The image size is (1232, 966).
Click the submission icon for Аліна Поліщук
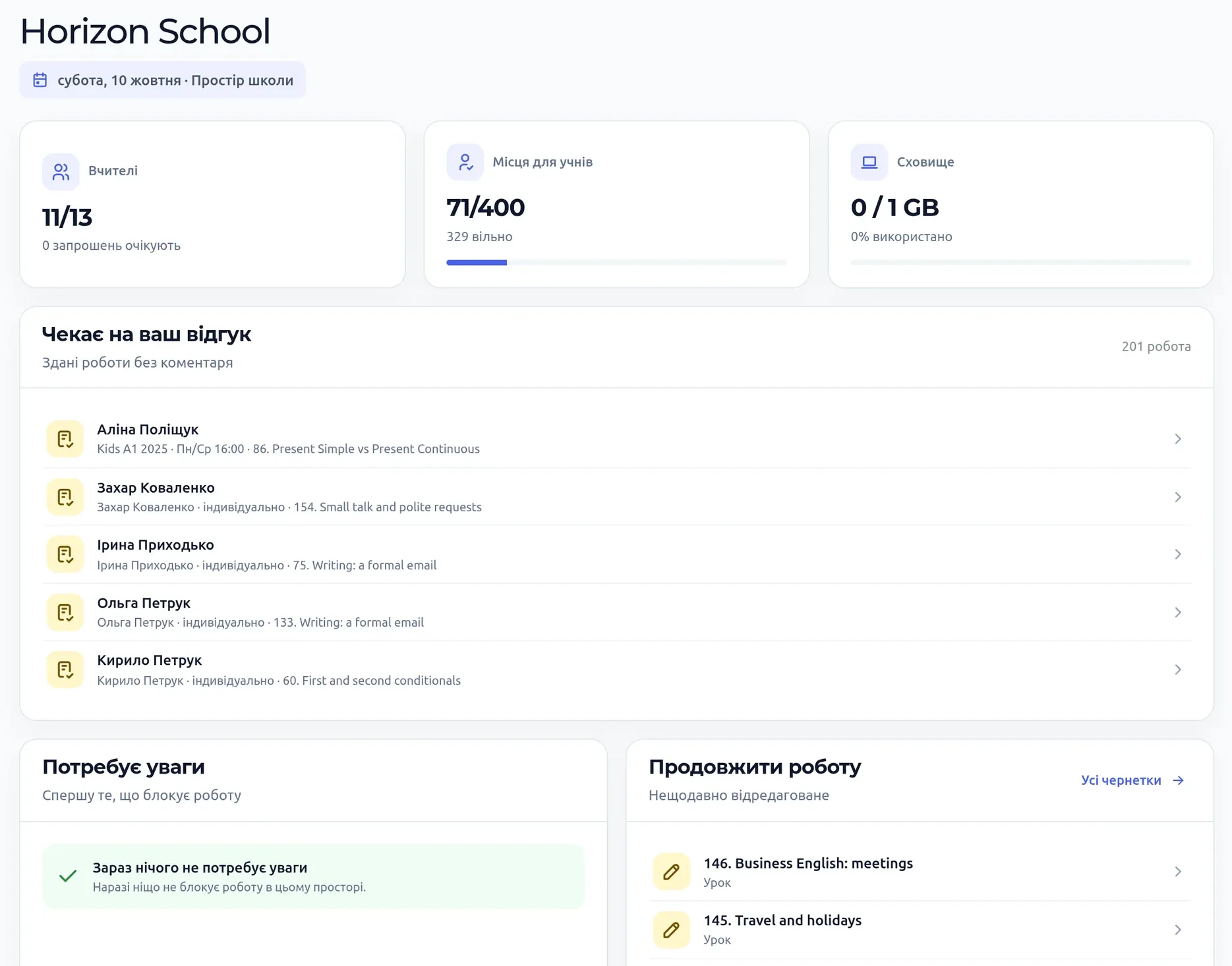[x=65, y=439]
